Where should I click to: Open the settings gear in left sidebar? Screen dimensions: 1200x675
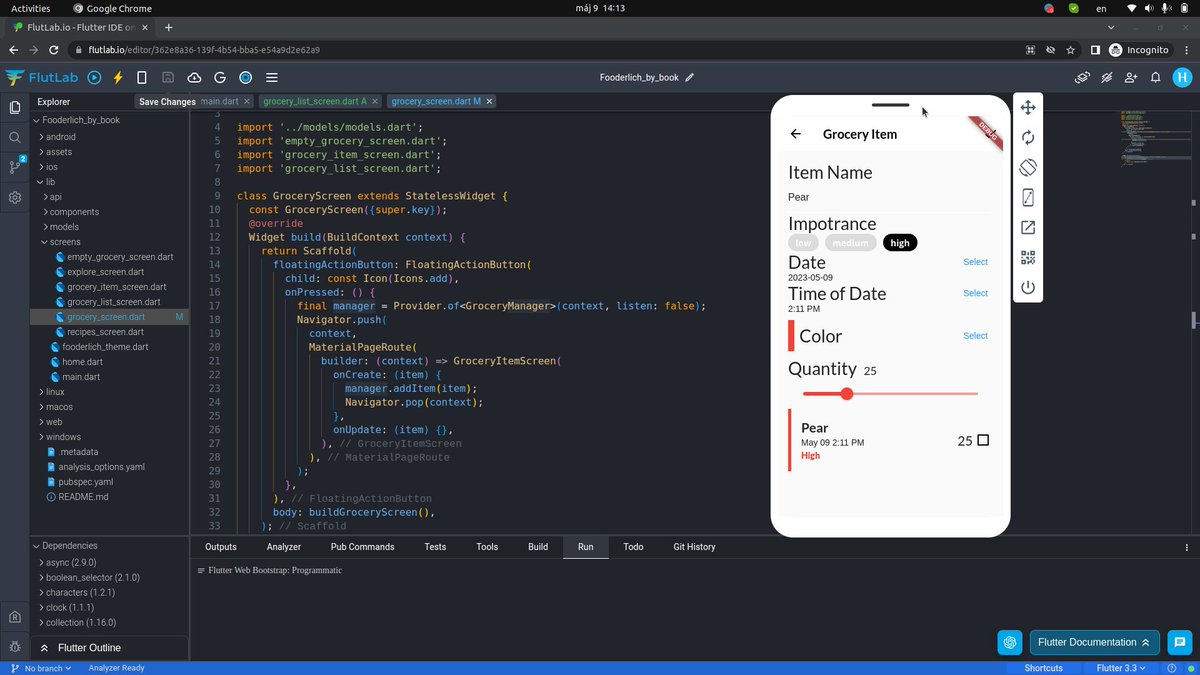point(15,198)
